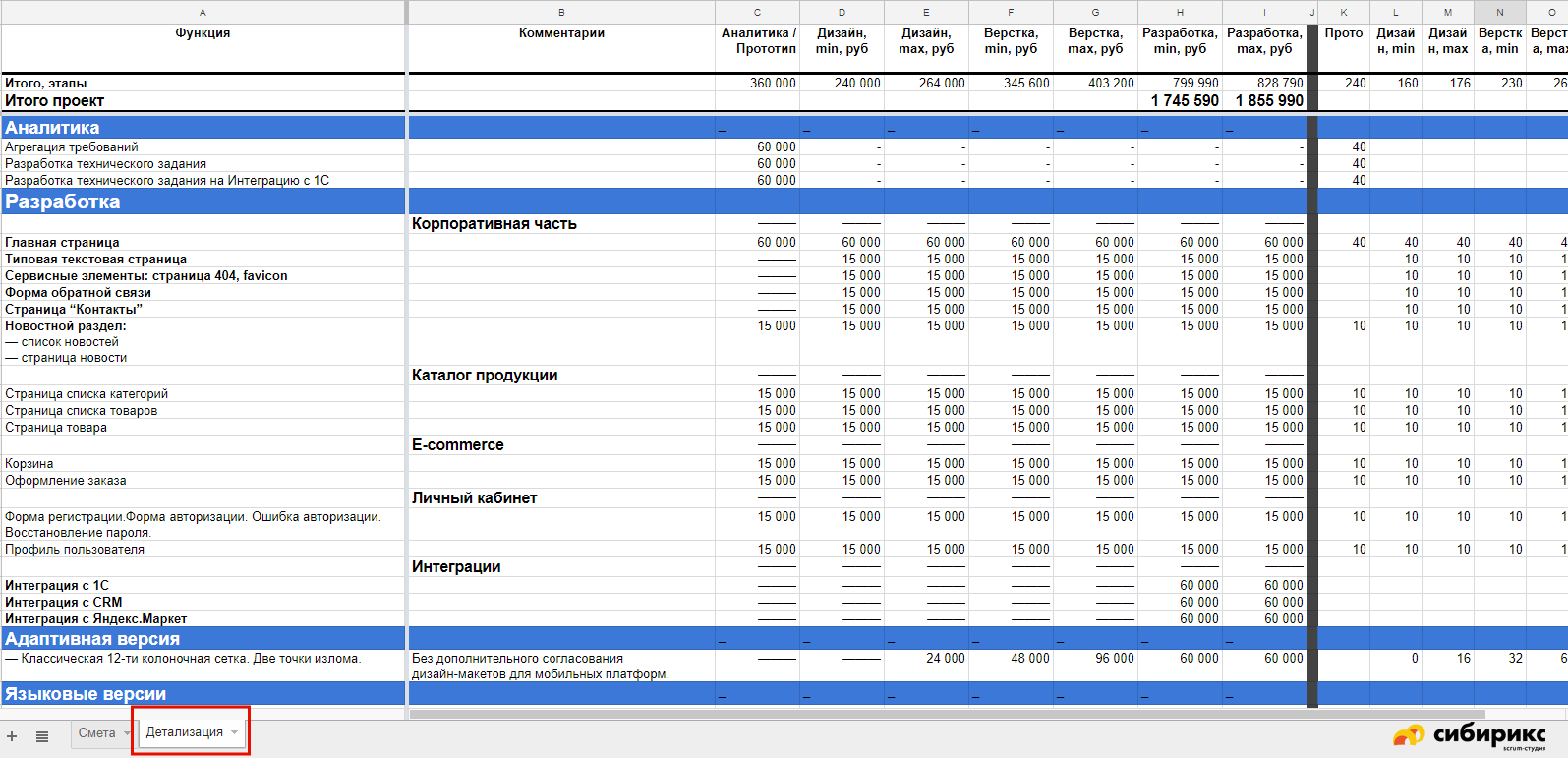Select the Профиль пользователя cell
1568x758 pixels.
203,549
